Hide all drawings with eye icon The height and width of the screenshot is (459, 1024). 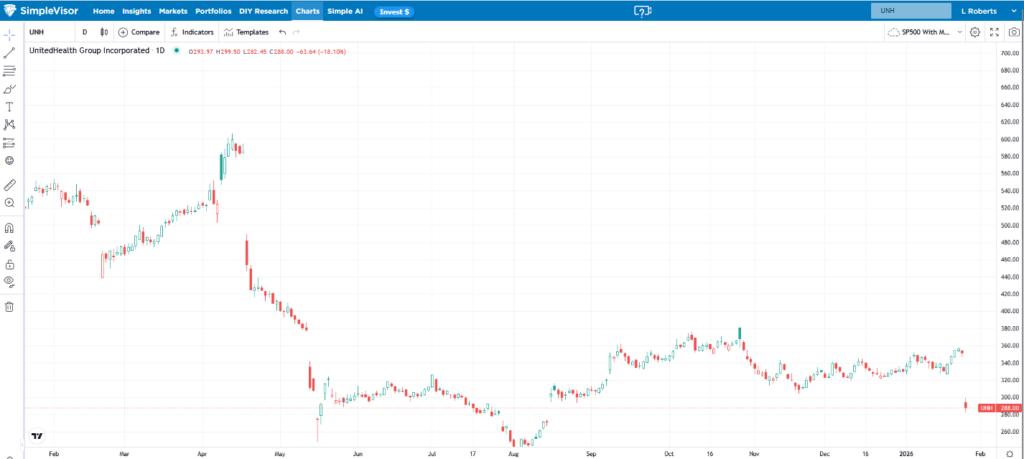point(10,281)
